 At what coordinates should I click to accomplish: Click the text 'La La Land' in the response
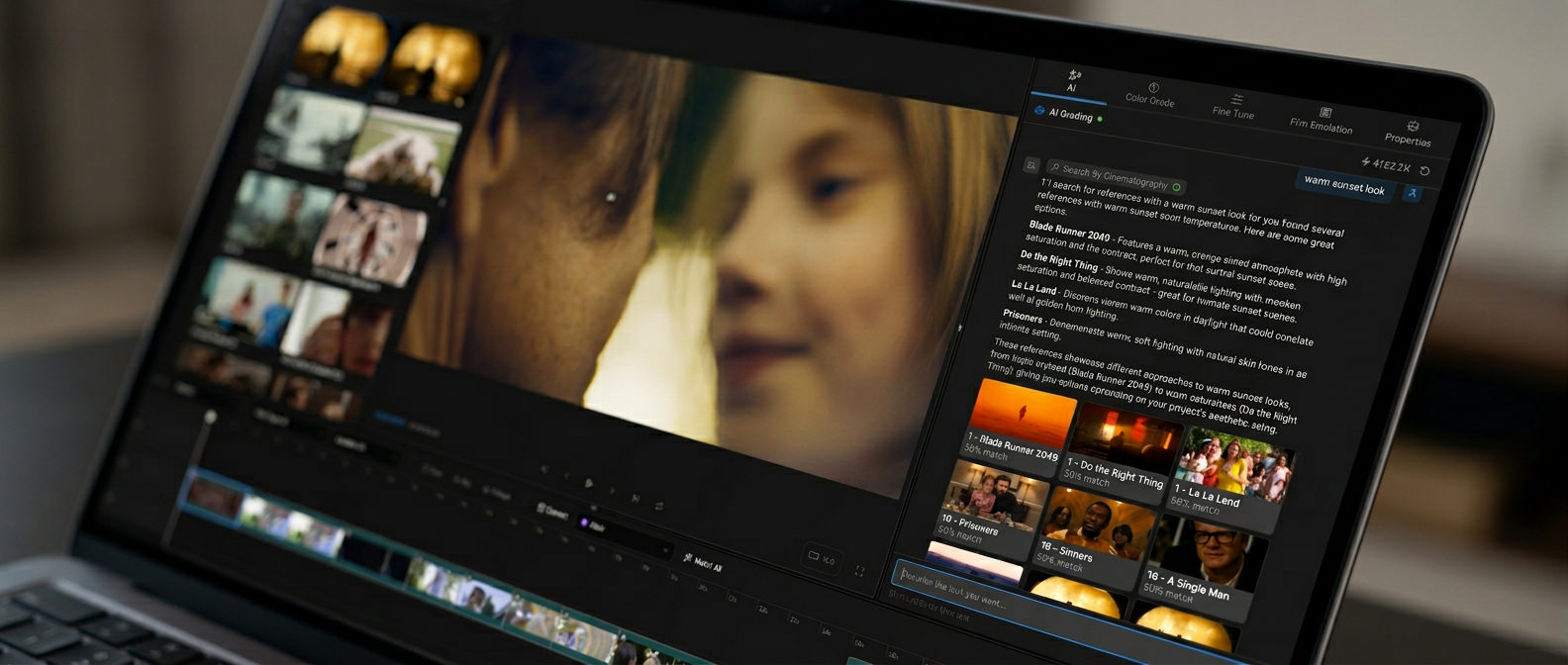click(1033, 287)
